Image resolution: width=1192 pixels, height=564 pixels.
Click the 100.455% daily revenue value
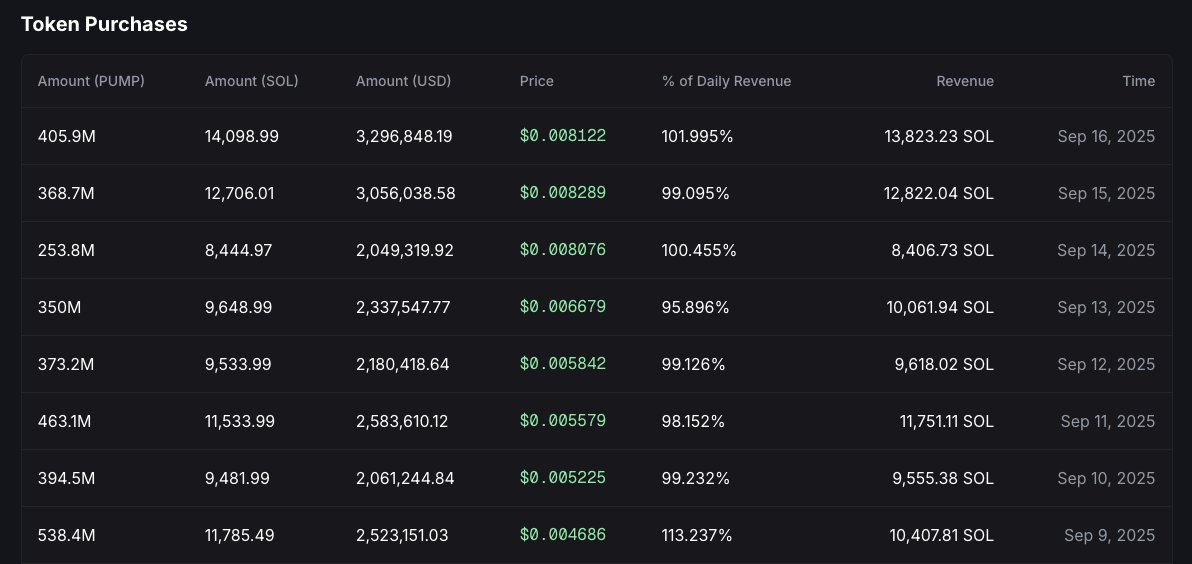pos(699,251)
